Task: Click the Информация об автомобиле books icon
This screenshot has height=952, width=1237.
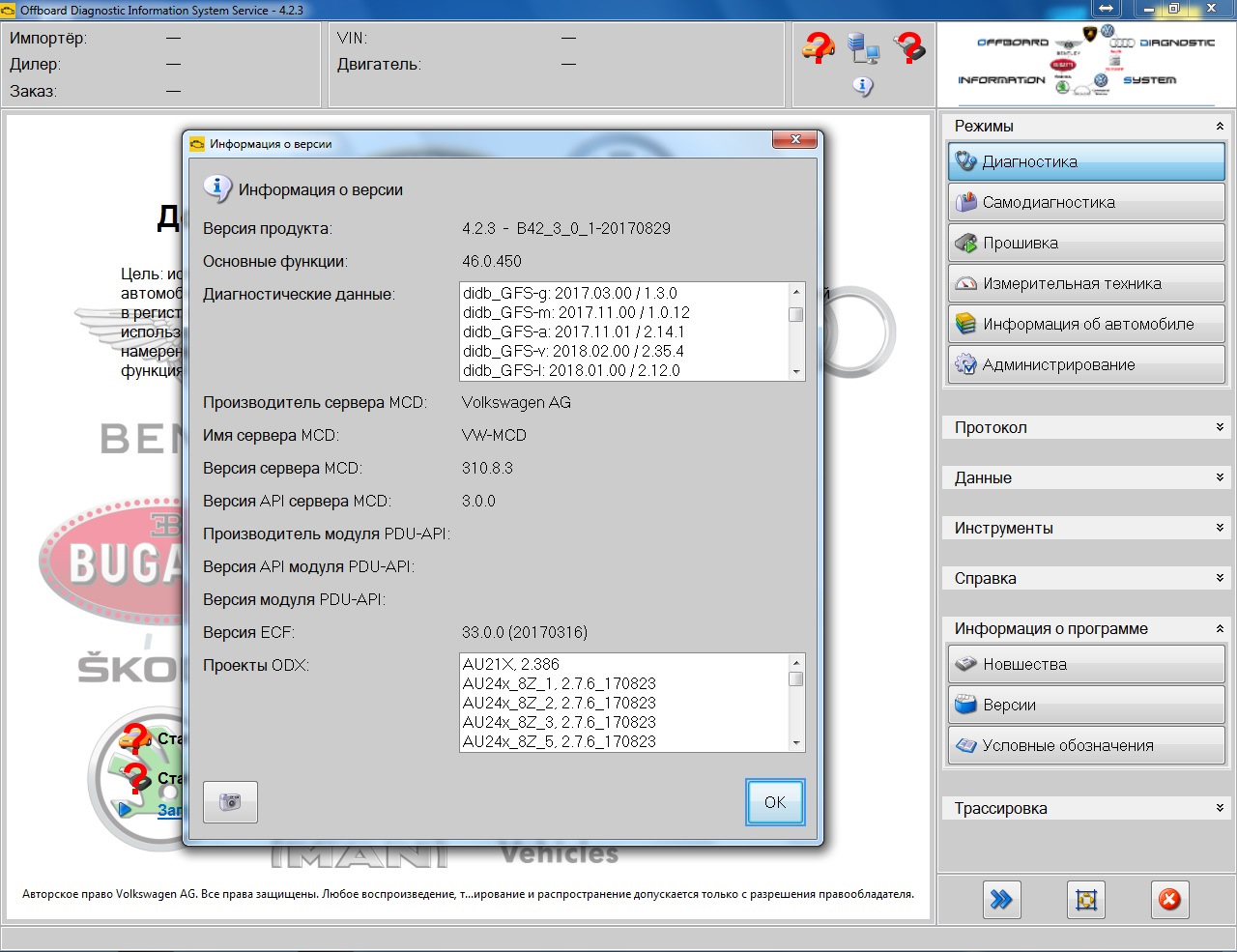Action: (x=965, y=324)
